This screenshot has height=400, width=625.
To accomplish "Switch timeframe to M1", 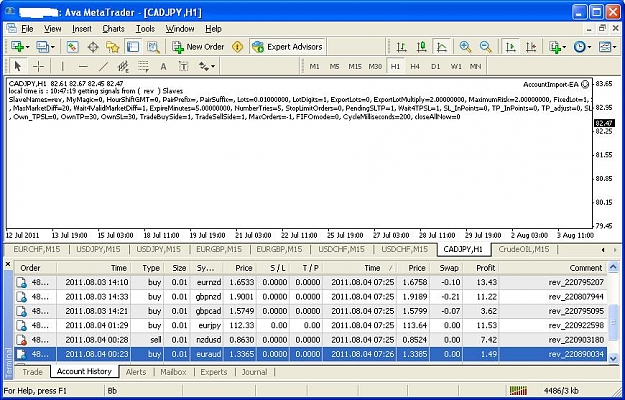I will coord(314,67).
